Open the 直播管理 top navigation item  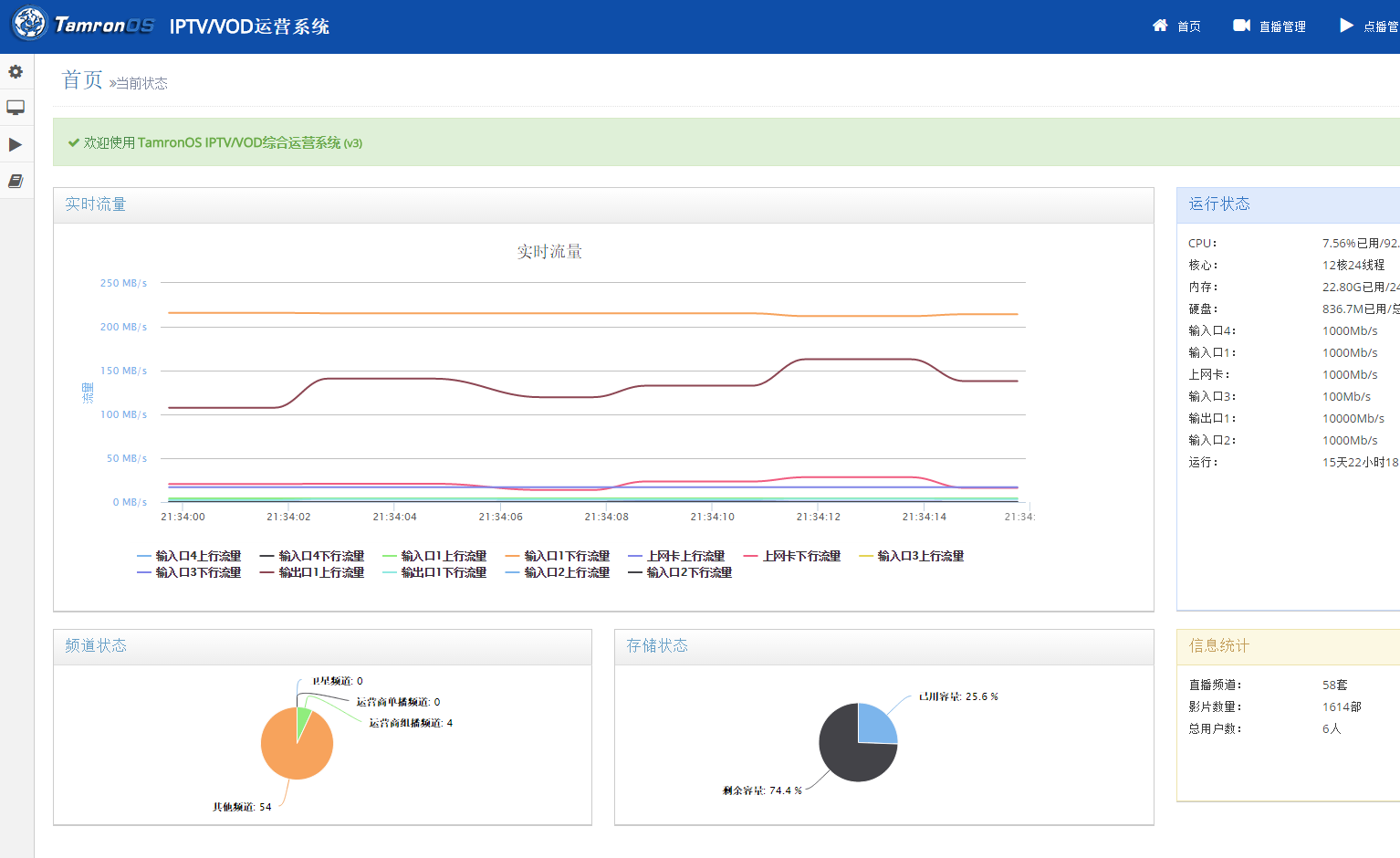(x=1269, y=26)
